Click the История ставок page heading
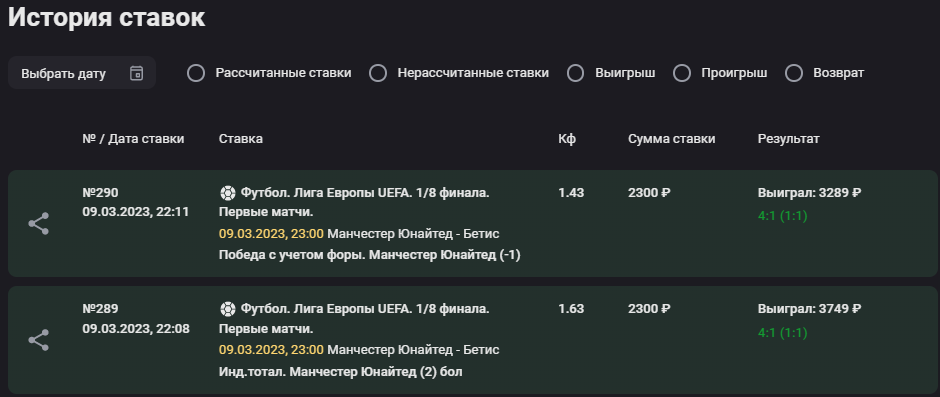This screenshot has height=397, width=940. tap(107, 17)
